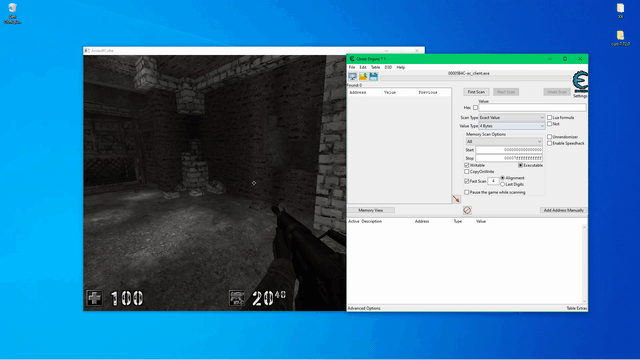Open Cheat Engine Settings logo
Image resolution: width=640 pixels, height=360 pixels.
[580, 83]
